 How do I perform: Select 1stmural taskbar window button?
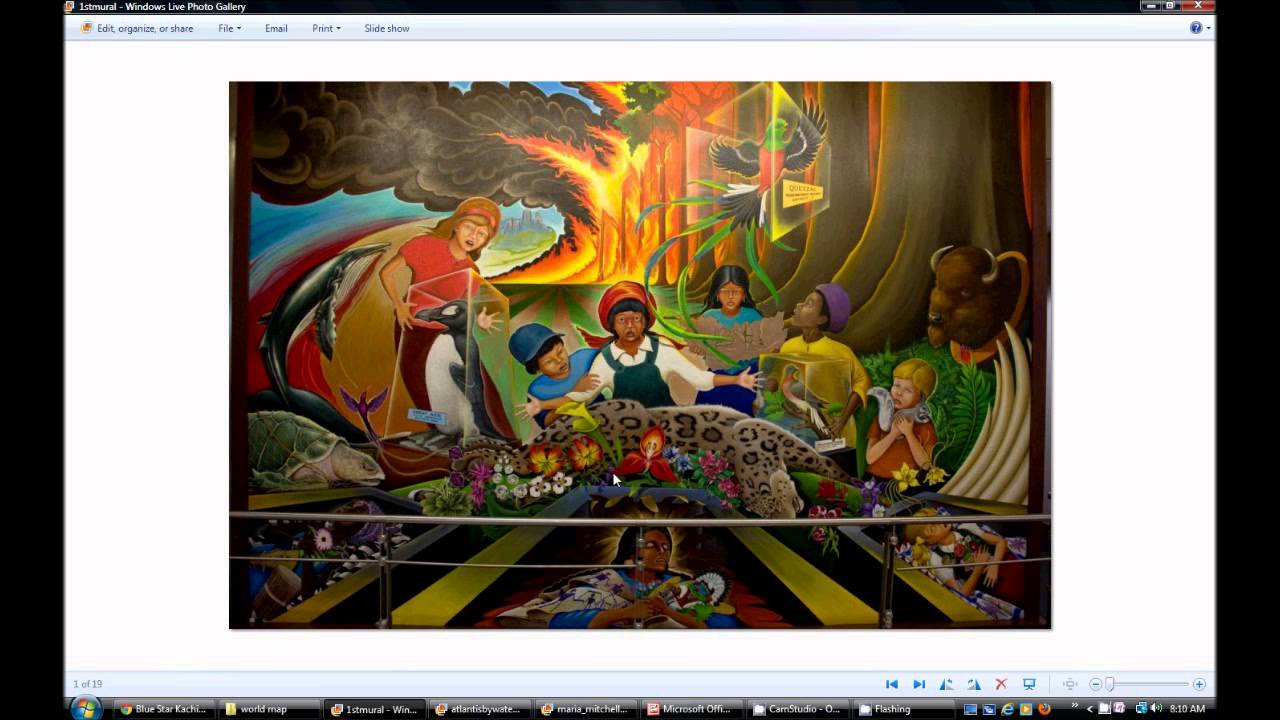pyautogui.click(x=375, y=709)
